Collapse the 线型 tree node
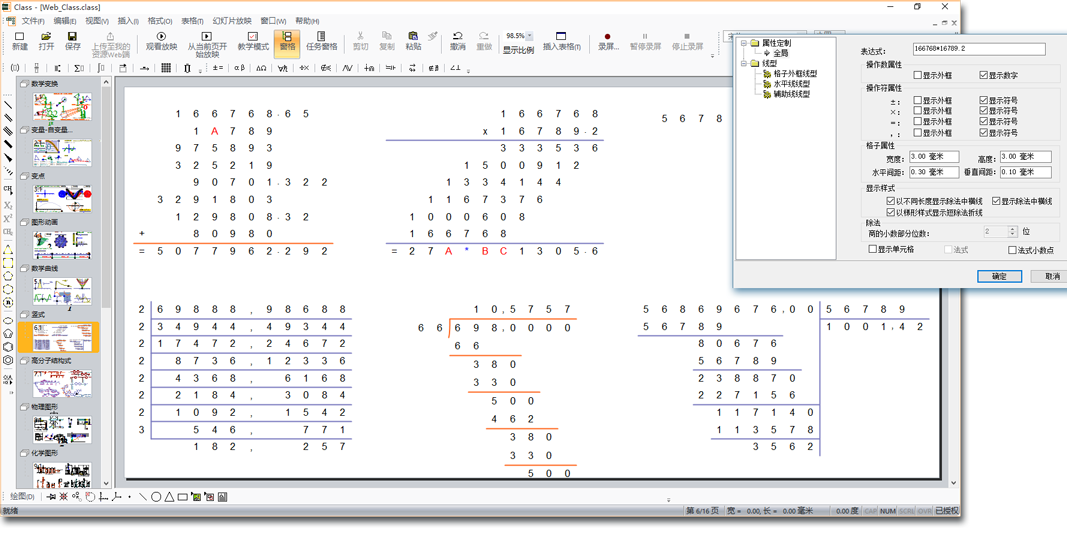 point(744,64)
